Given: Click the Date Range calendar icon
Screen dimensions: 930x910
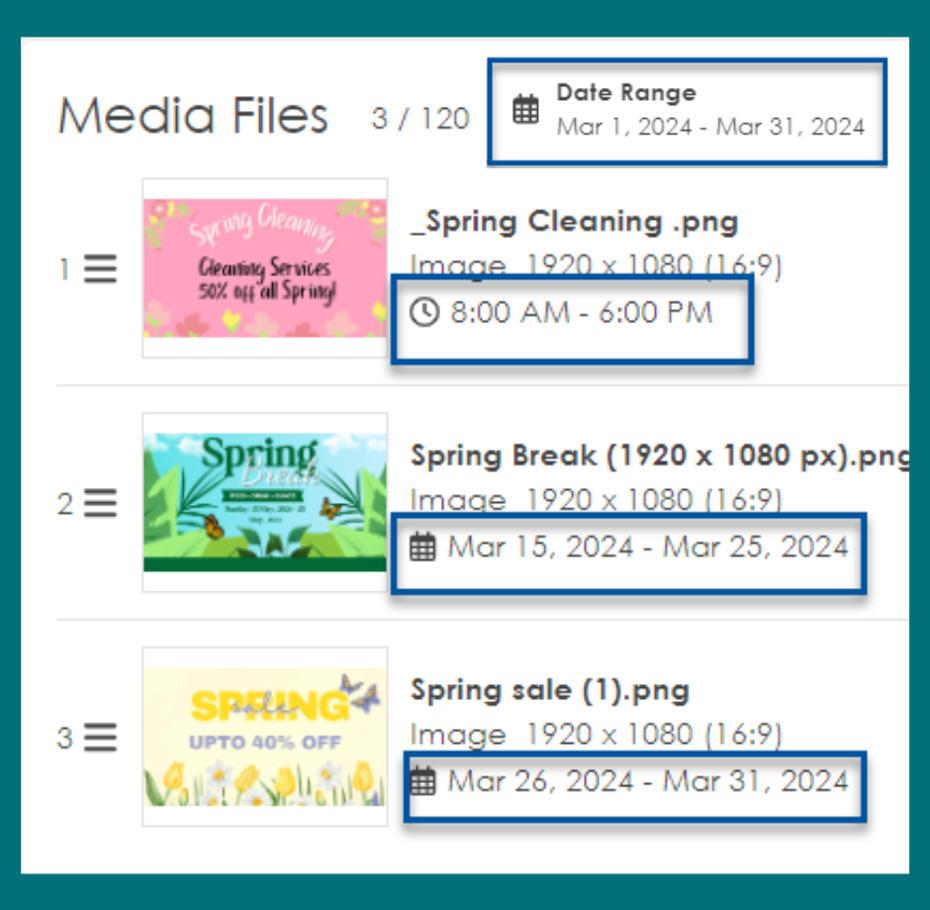Looking at the screenshot, I should [525, 110].
